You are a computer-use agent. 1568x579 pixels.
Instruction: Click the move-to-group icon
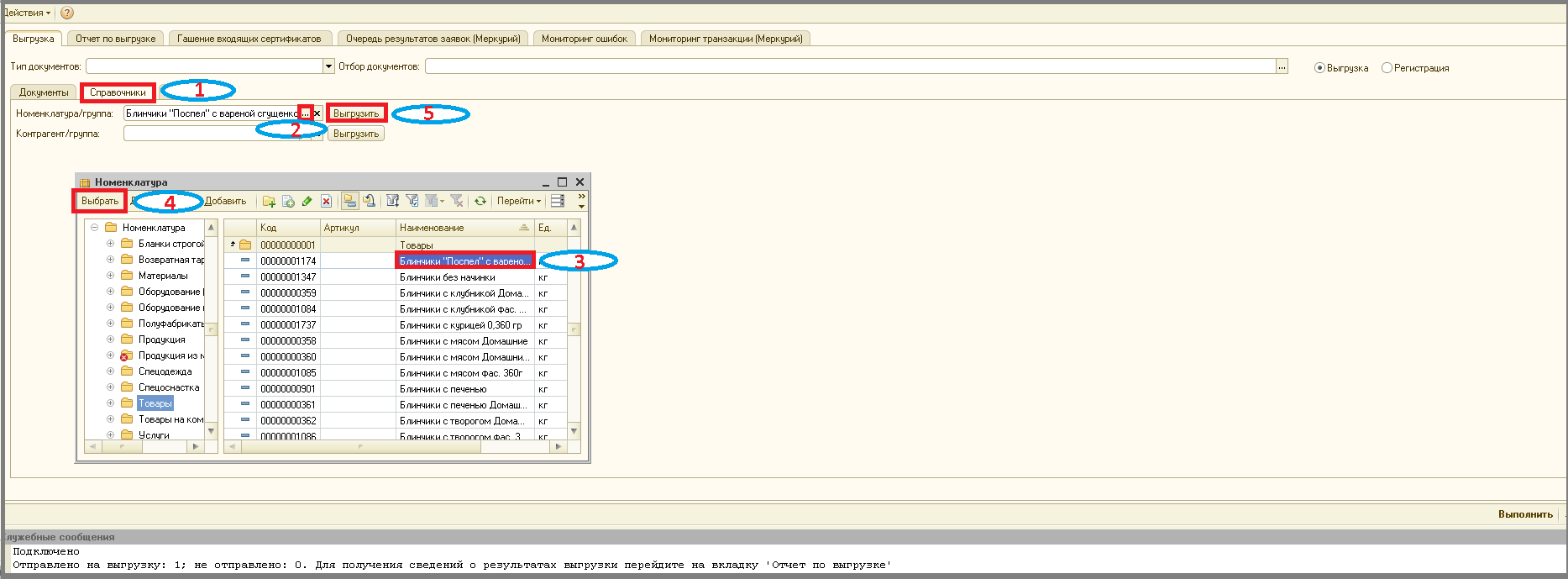(x=369, y=201)
